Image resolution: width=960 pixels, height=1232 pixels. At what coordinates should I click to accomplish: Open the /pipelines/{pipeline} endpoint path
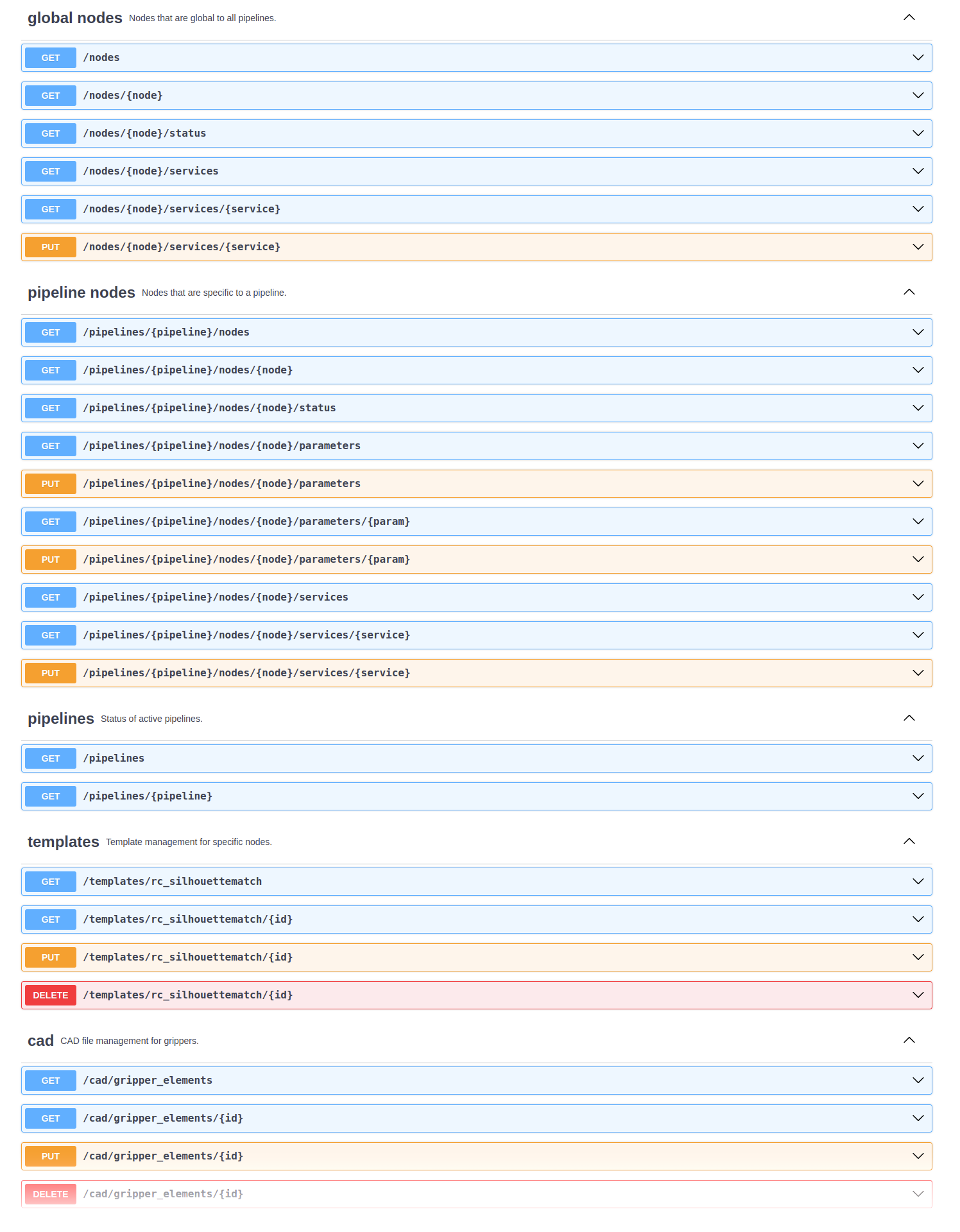click(x=148, y=796)
